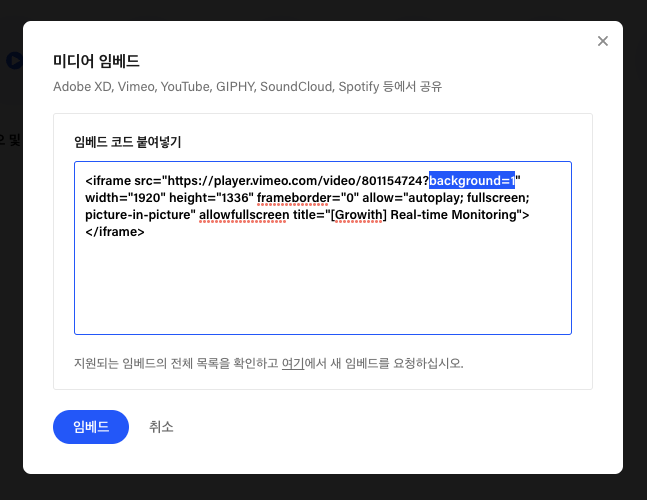647x500 pixels.
Task: Click the highlighted background=1 text
Action: (472, 180)
